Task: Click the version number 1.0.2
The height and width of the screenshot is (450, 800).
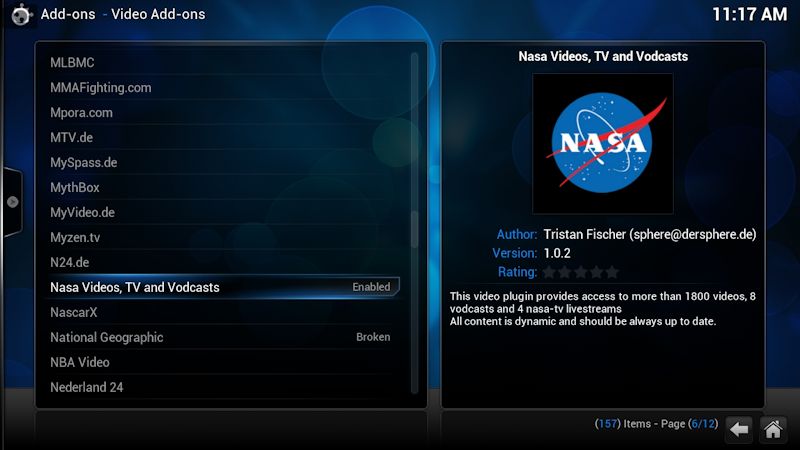Action: point(557,254)
